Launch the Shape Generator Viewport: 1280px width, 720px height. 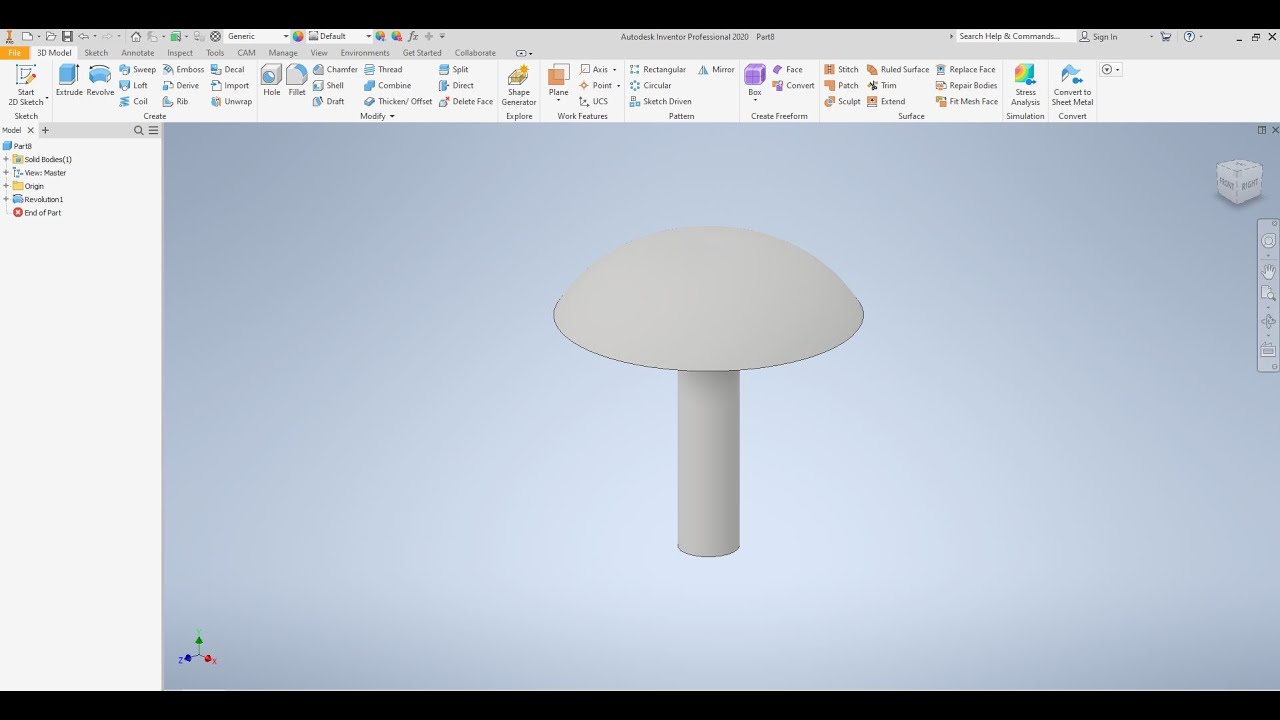click(x=519, y=86)
